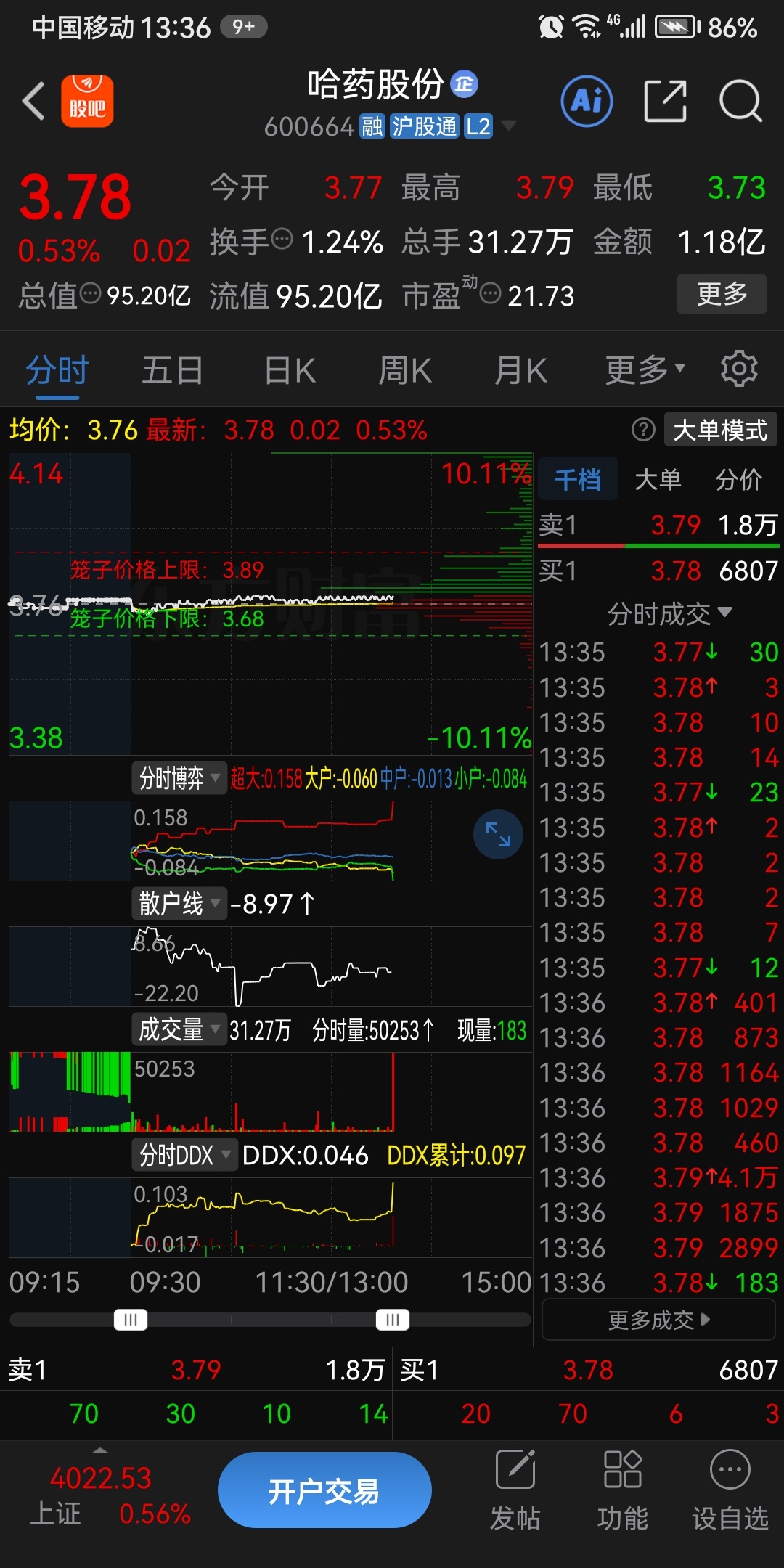Viewport: 784px width, 1568px height.
Task: Tap the 沪股通 badge
Action: [x=425, y=126]
